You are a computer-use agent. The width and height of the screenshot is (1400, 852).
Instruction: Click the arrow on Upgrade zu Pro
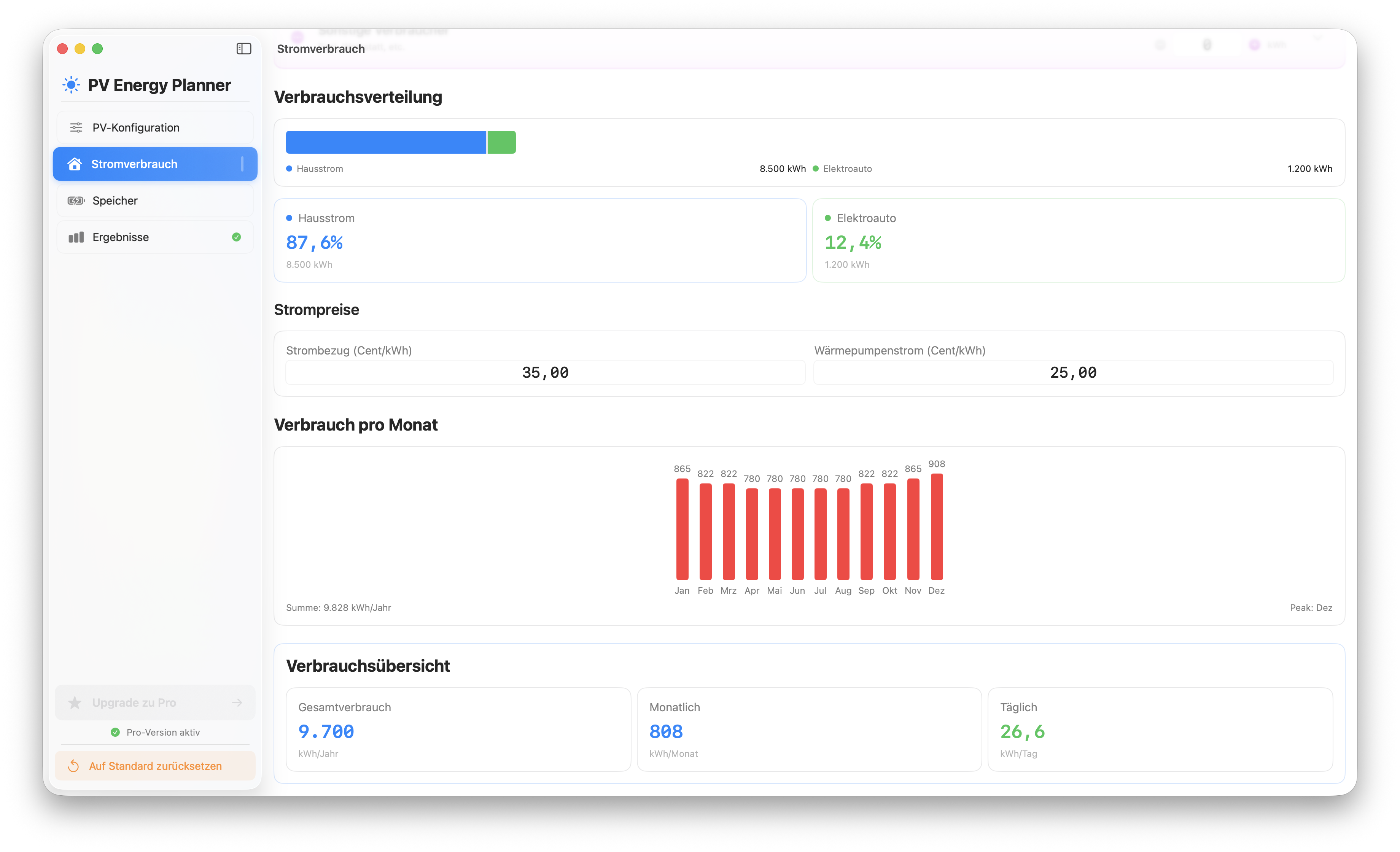tap(237, 703)
